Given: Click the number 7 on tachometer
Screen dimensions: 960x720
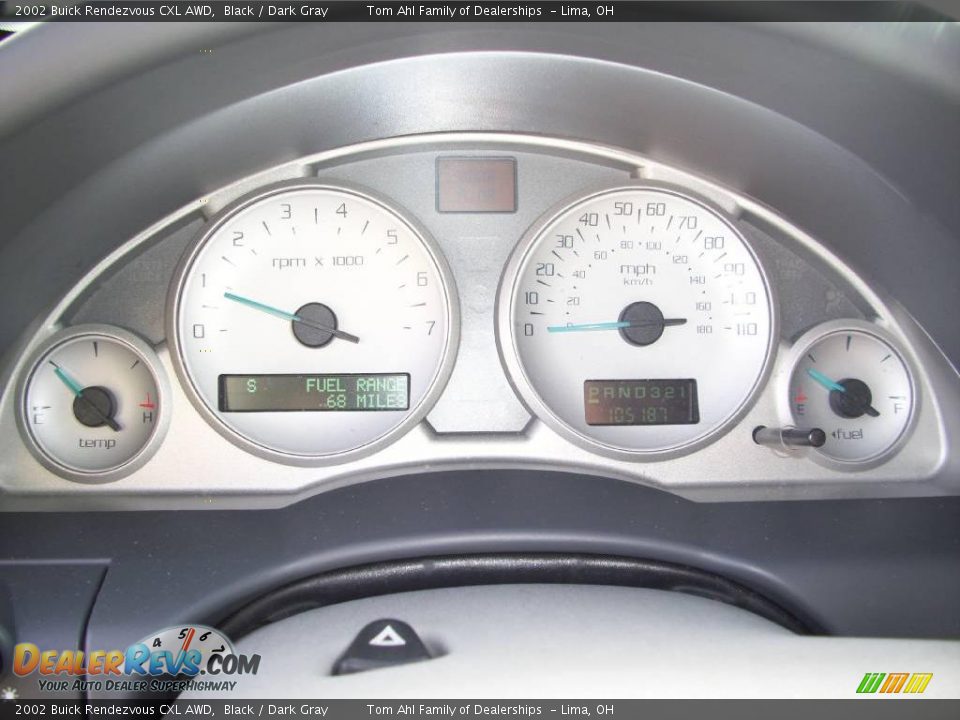Looking at the screenshot, I should click(430, 328).
